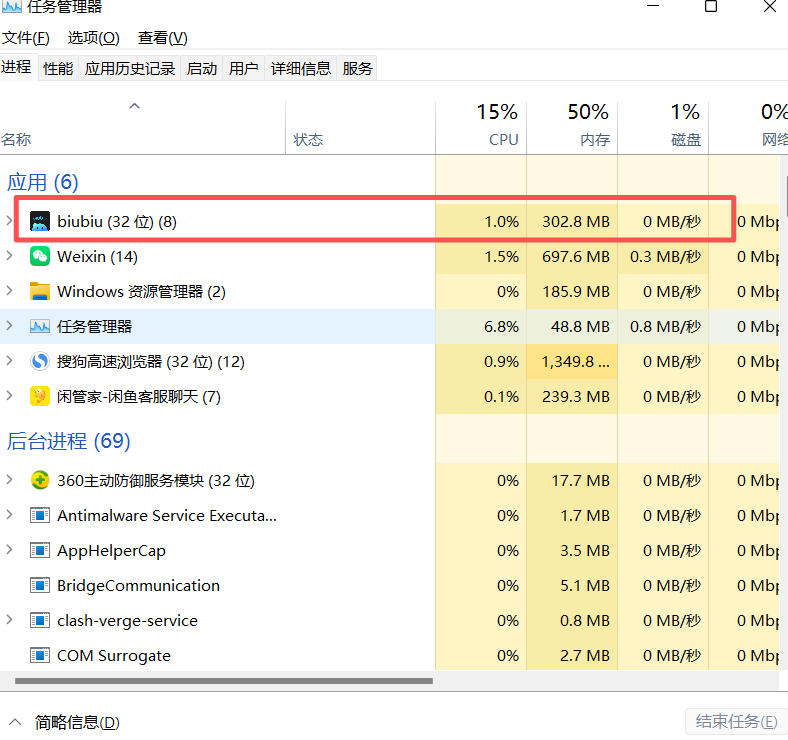Click the Windows 资源管理器 folder icon
The image size is (788, 740).
tap(40, 292)
